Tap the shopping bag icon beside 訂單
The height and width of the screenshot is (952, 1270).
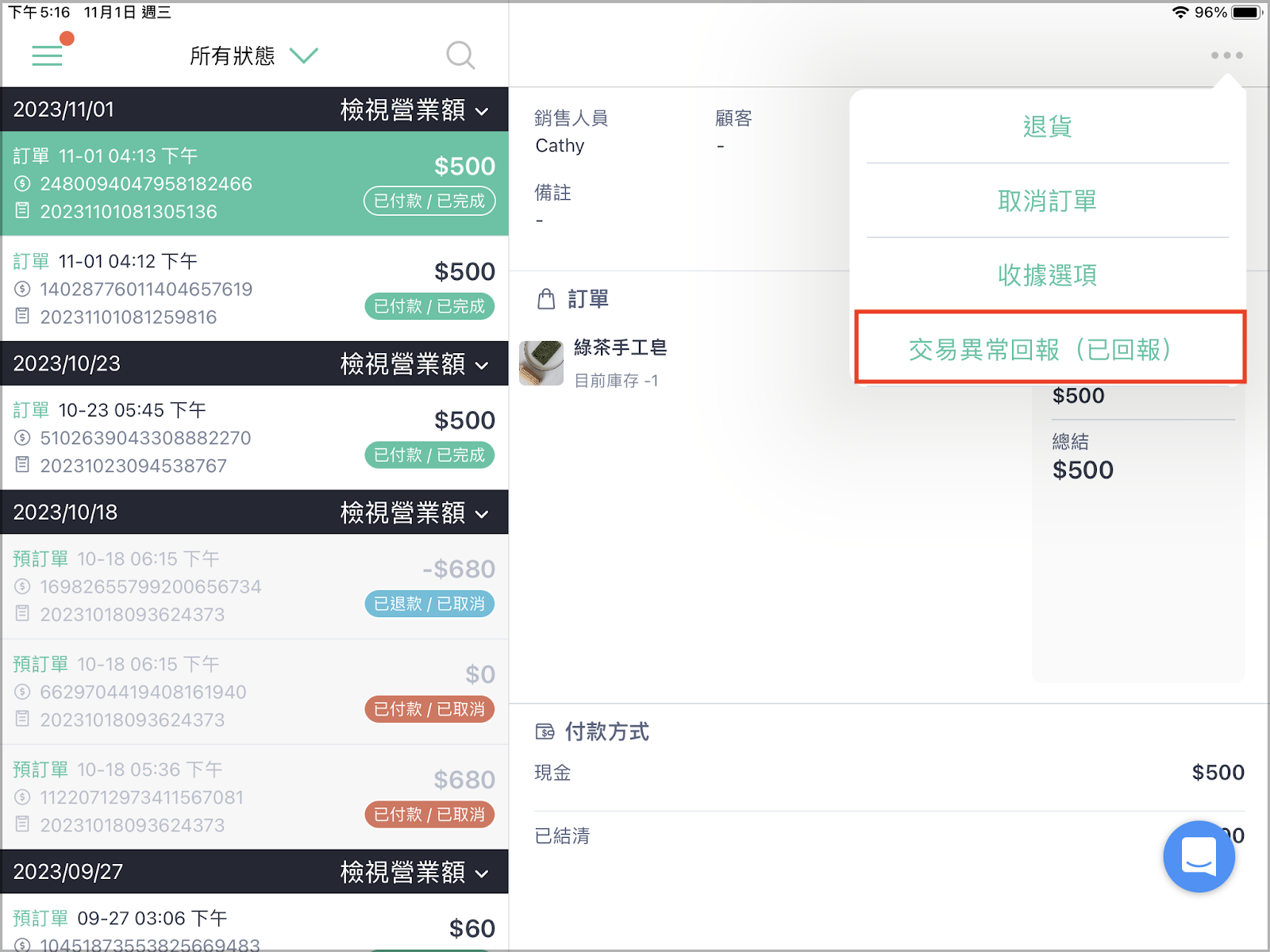click(546, 299)
